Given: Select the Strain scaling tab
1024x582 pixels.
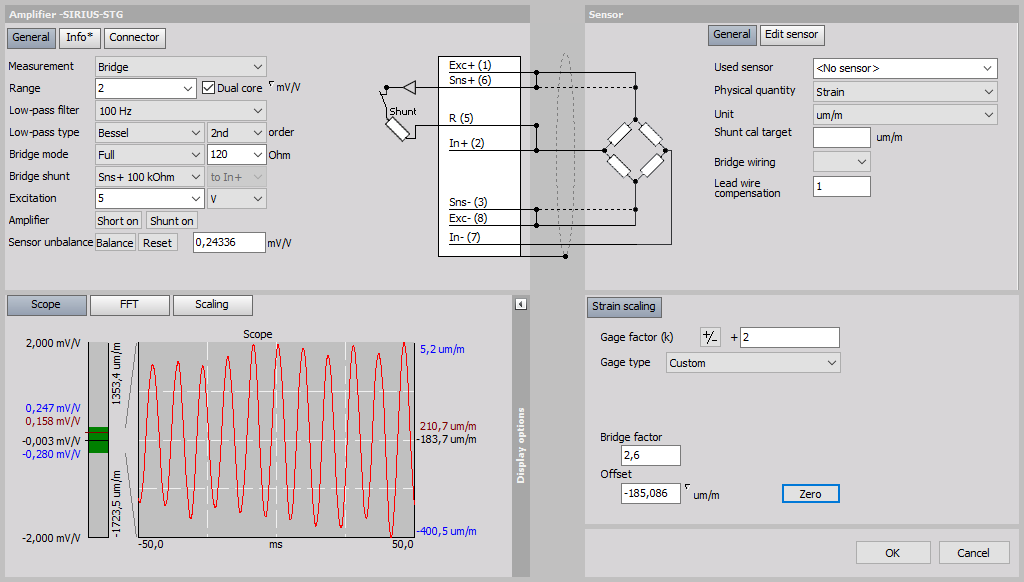Looking at the screenshot, I should point(624,306).
